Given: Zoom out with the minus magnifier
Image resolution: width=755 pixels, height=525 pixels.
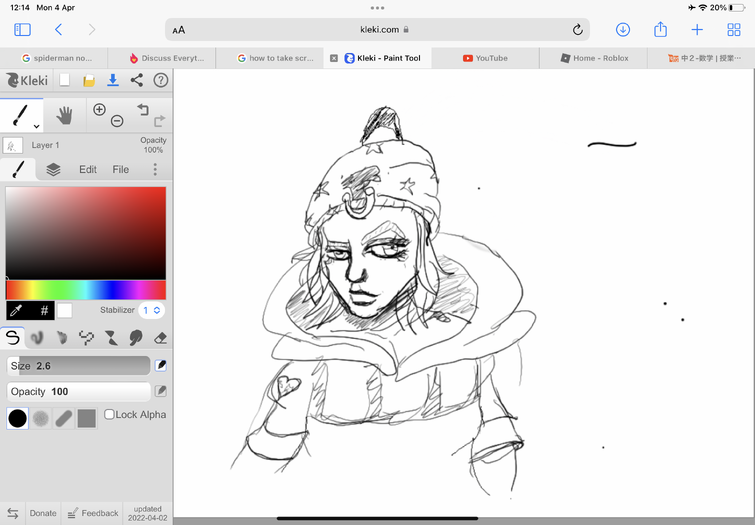Looking at the screenshot, I should tap(117, 121).
